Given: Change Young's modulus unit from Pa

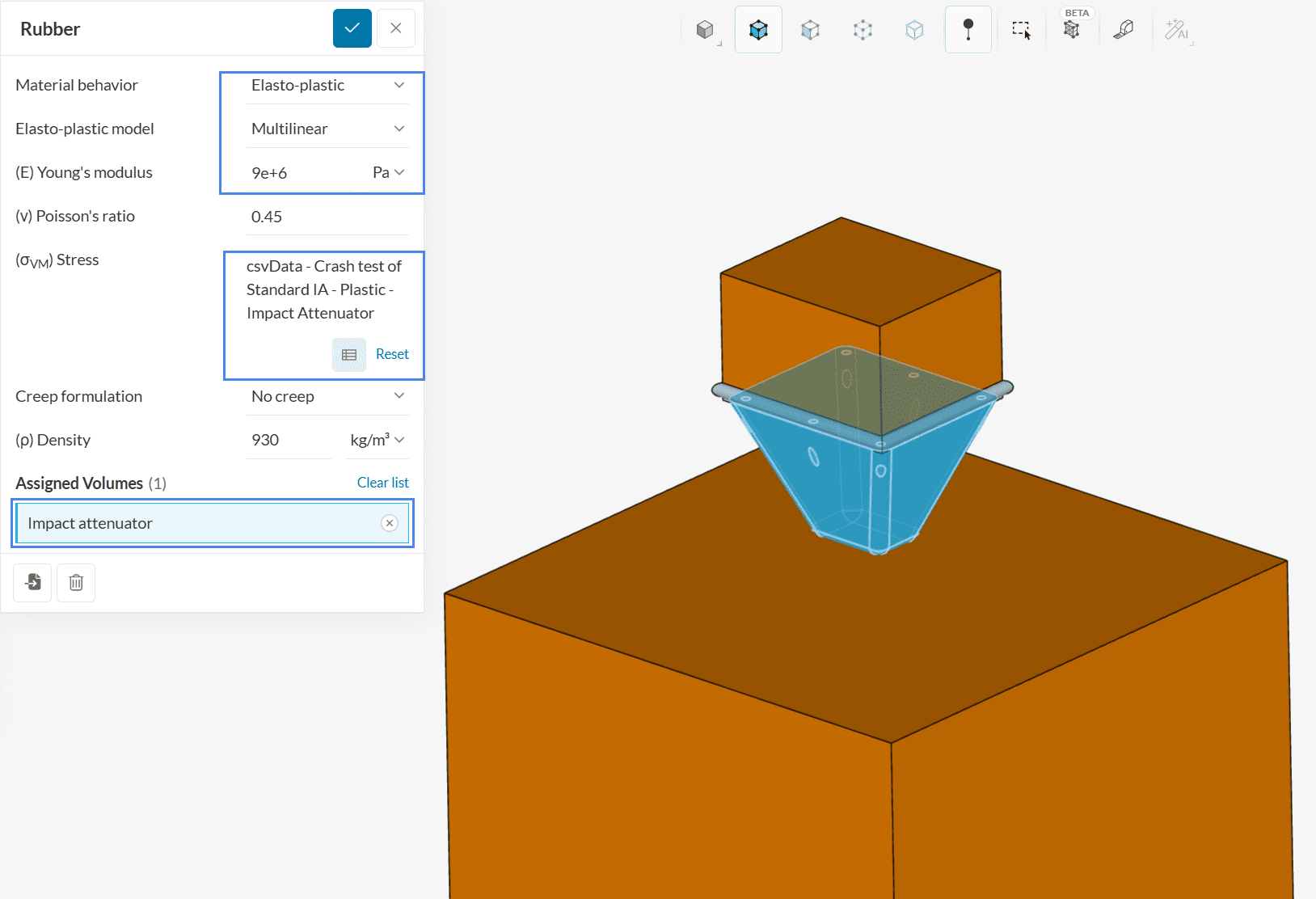Looking at the screenshot, I should (x=388, y=172).
